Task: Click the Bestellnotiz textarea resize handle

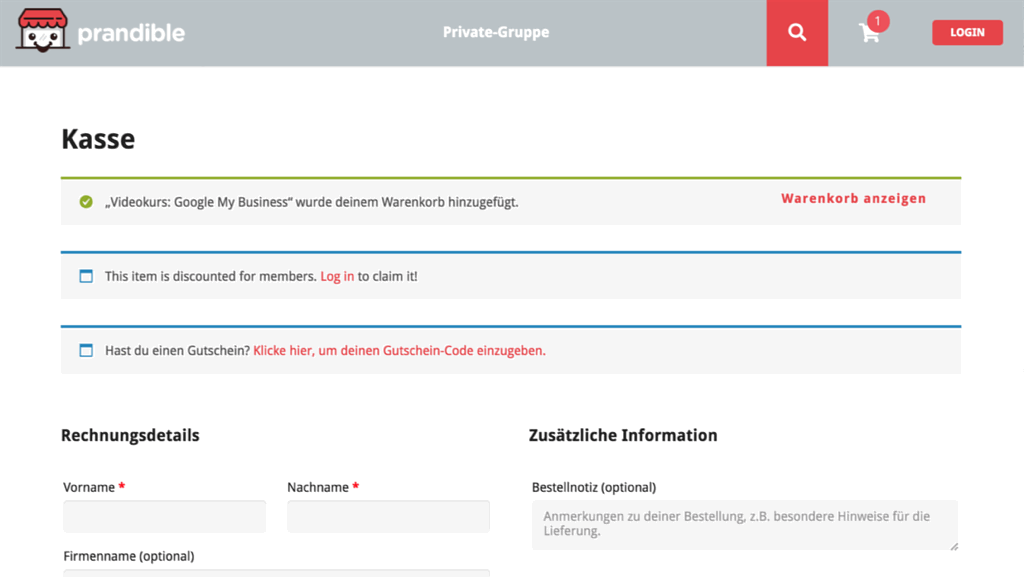Action: point(953,546)
